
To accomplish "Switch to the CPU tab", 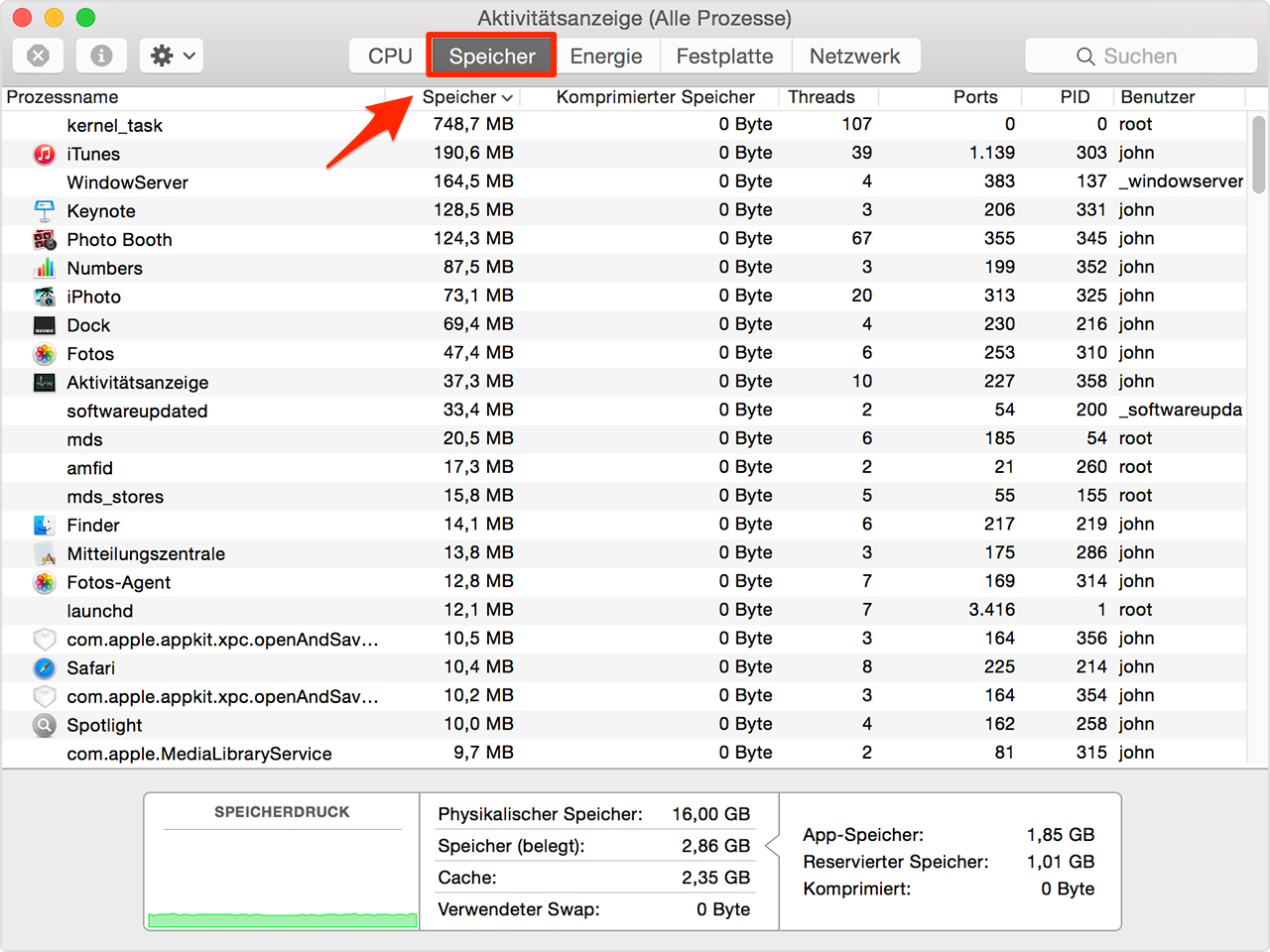I will tap(389, 57).
